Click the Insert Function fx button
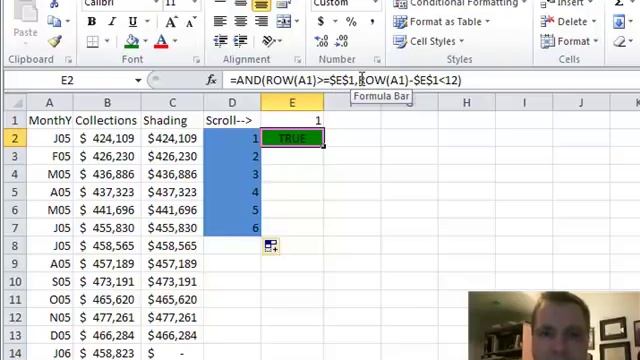This screenshot has height=360, width=640. [211, 80]
